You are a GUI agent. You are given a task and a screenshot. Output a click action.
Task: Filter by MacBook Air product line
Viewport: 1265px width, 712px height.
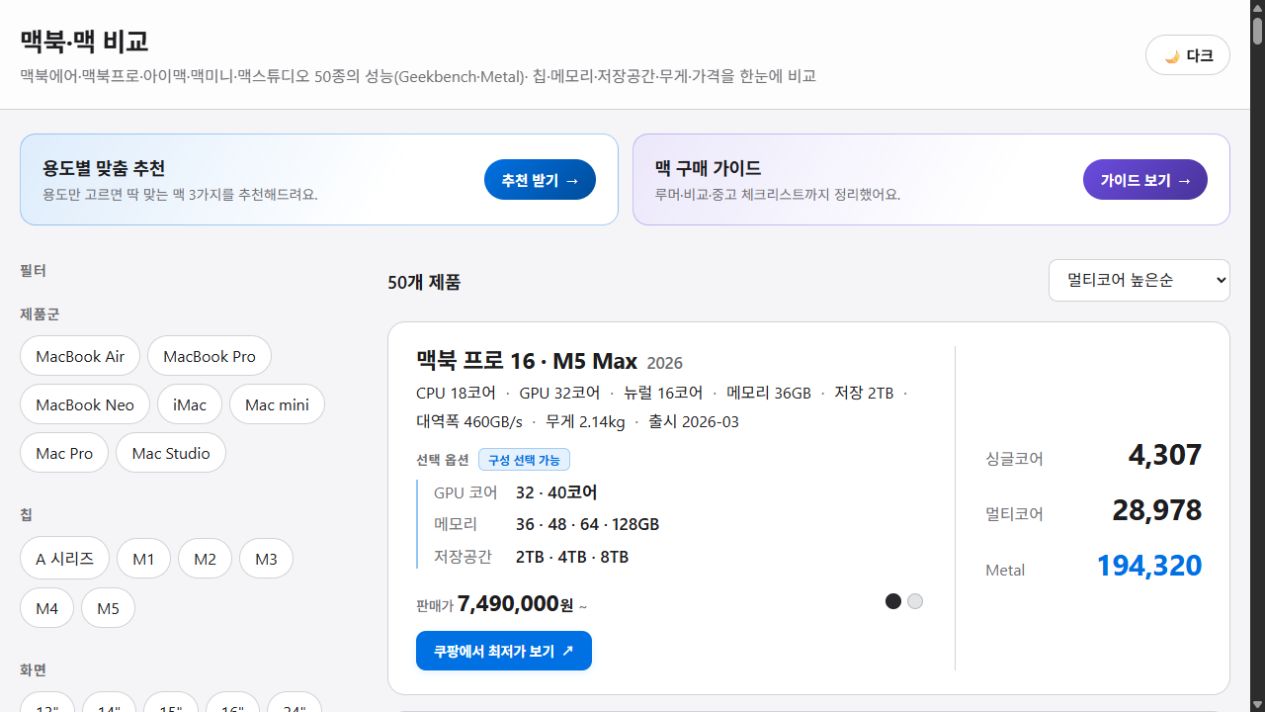coord(80,356)
